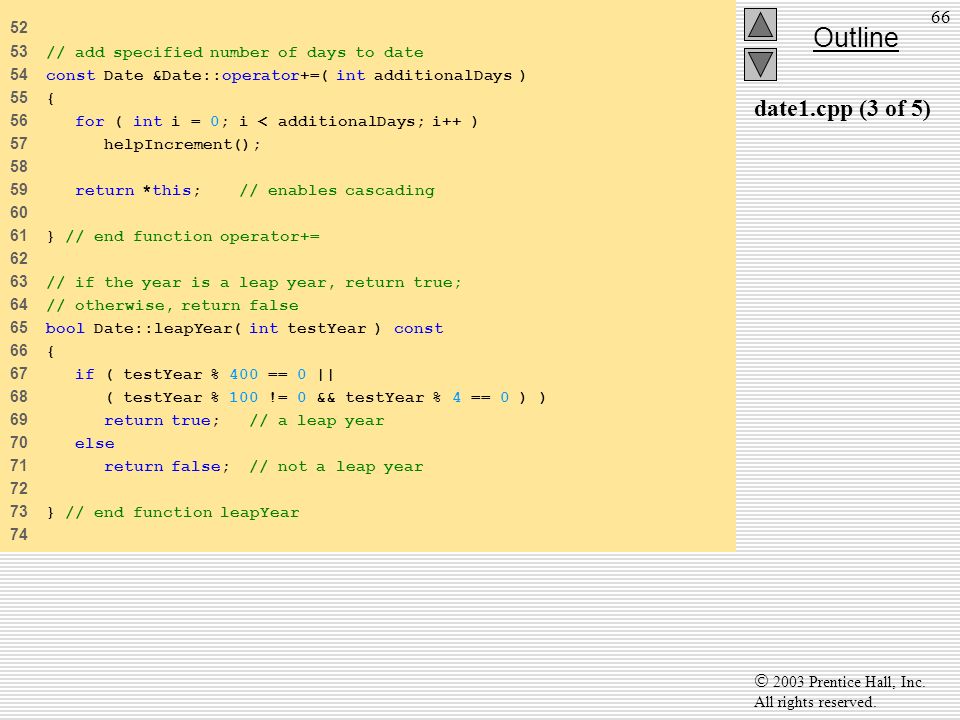Click line number 52
Screen dimensions: 960x720
tap(19, 28)
